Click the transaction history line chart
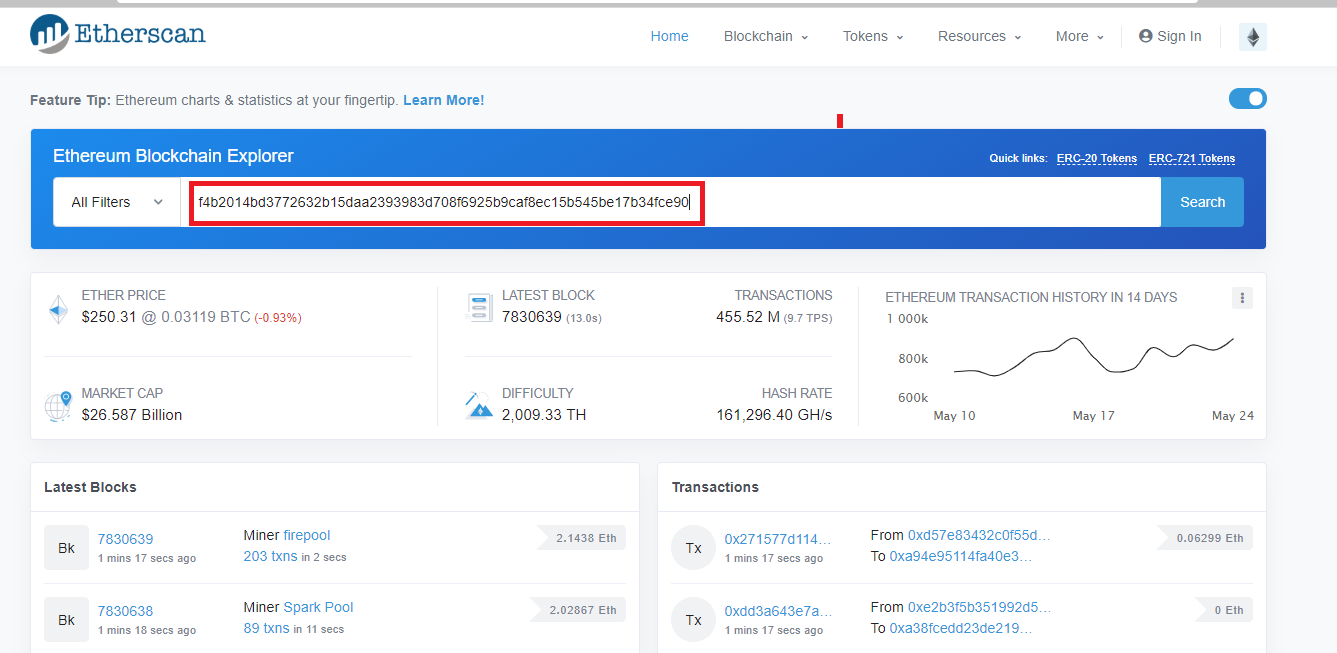Screen dimensions: 1337x653 [x=1093, y=357]
